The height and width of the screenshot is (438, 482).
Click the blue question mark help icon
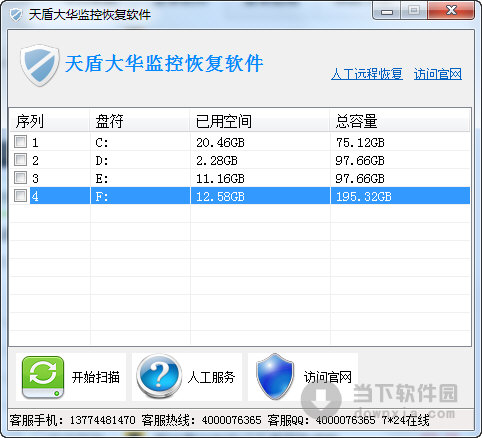tap(159, 377)
